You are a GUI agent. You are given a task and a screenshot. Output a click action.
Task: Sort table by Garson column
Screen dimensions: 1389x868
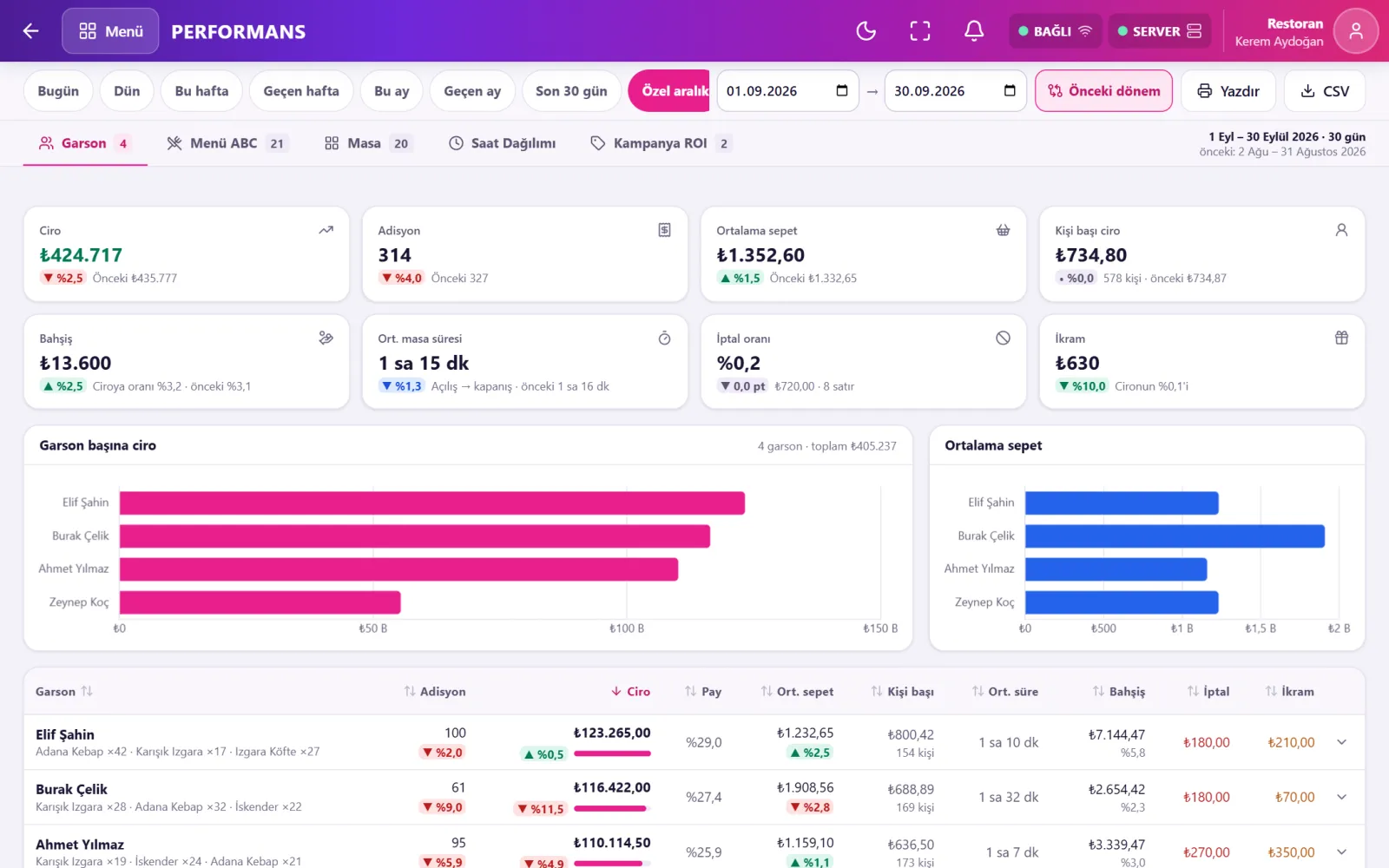coord(63,692)
